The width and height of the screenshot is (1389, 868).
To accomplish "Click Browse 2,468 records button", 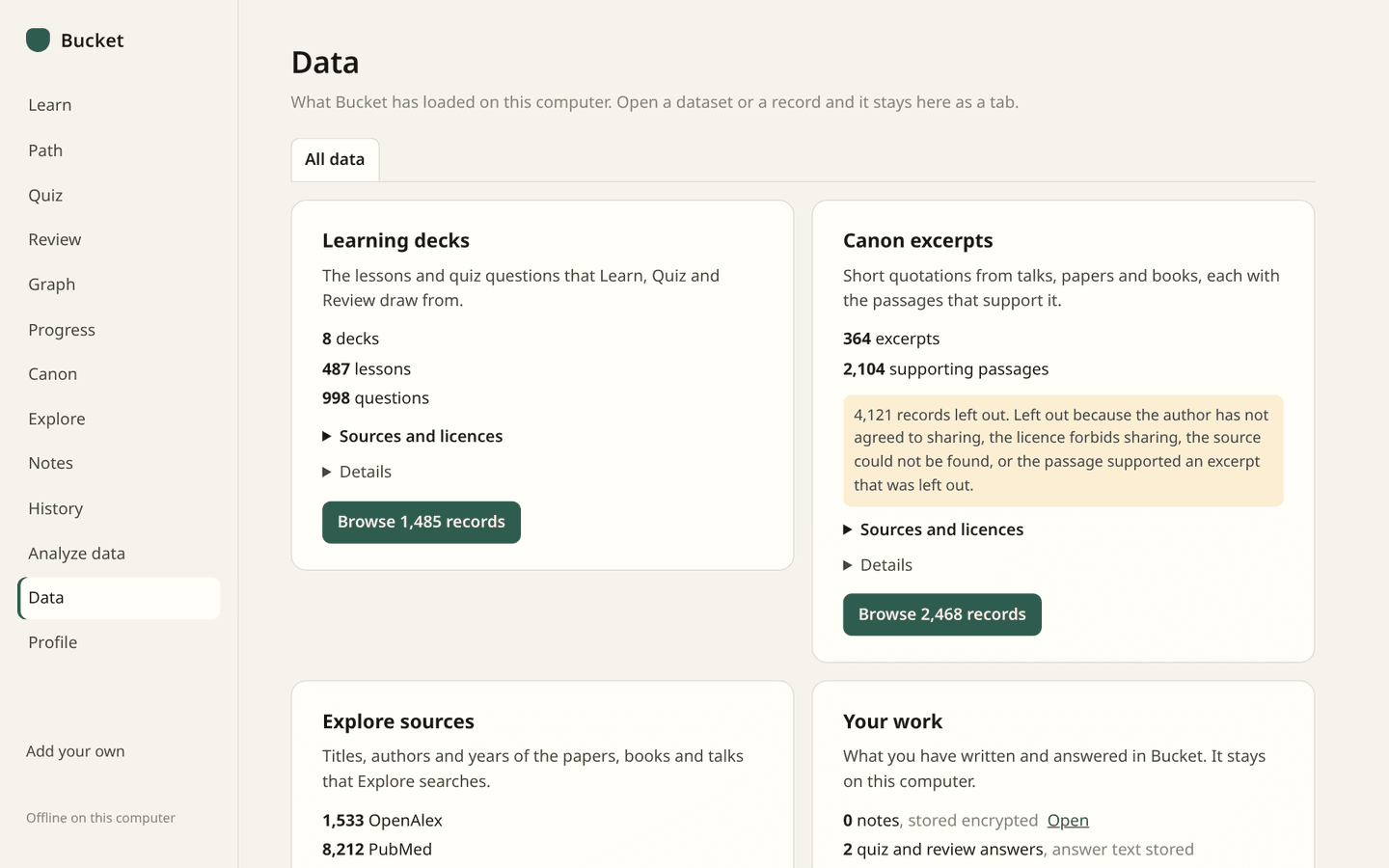I will click(x=942, y=614).
